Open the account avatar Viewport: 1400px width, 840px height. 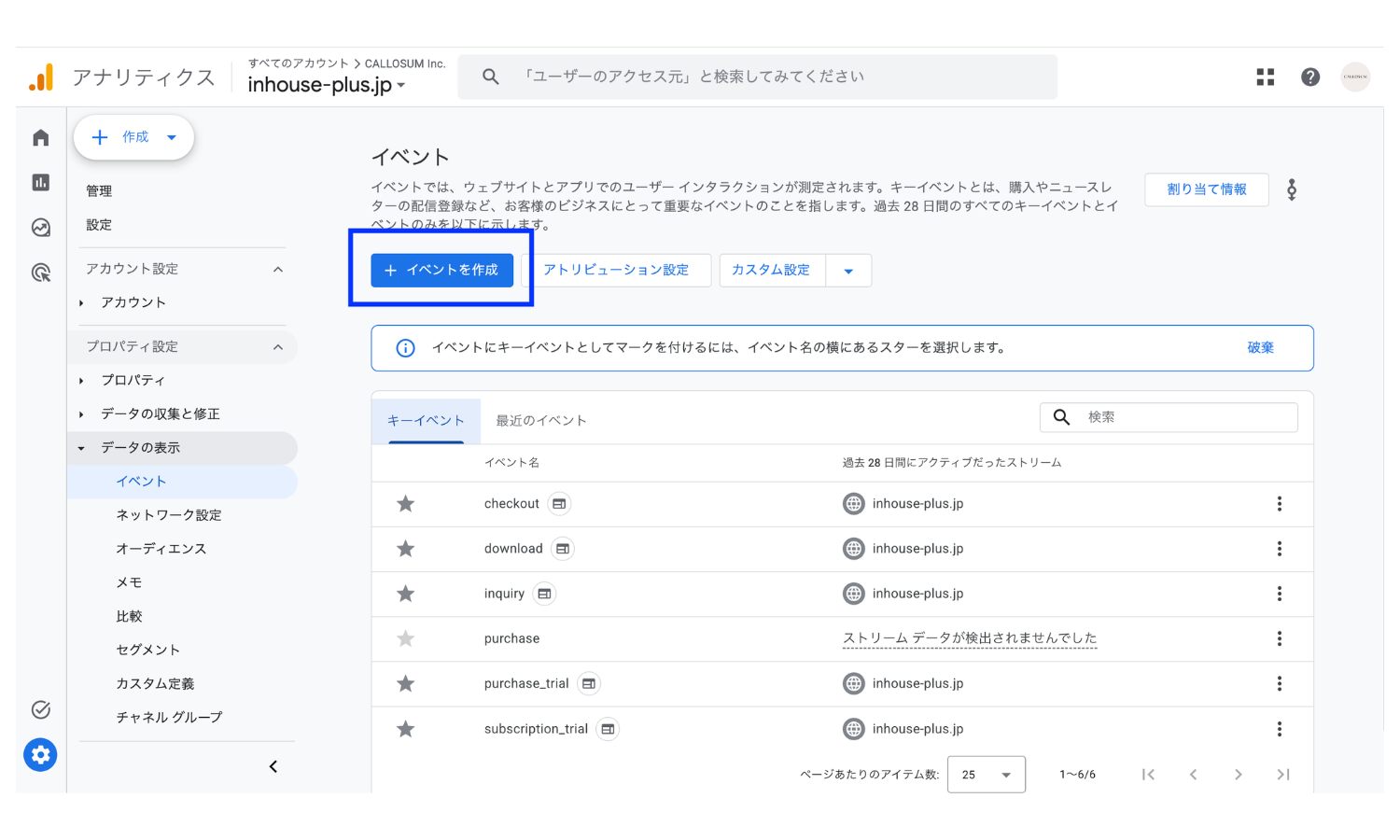1355,77
